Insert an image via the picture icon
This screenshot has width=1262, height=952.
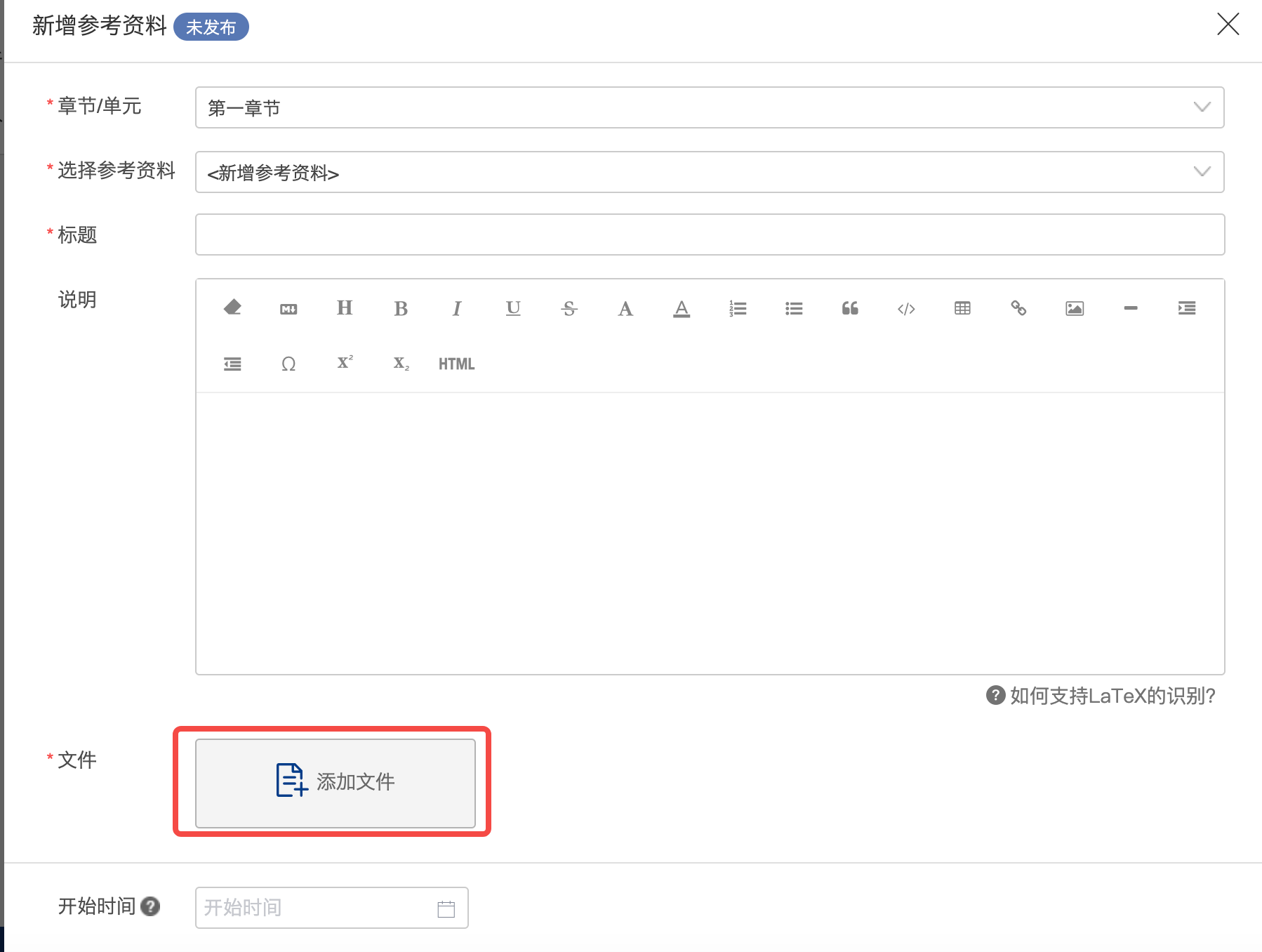click(1075, 308)
